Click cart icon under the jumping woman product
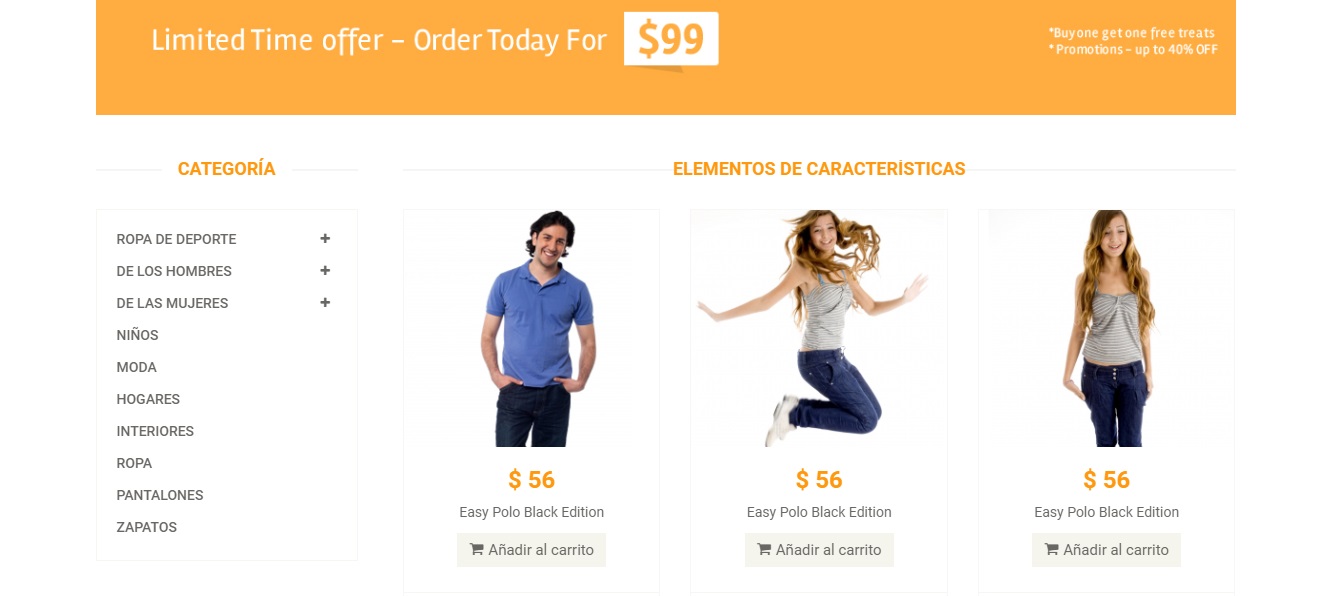Viewport: 1324px width, 596px height. click(764, 550)
